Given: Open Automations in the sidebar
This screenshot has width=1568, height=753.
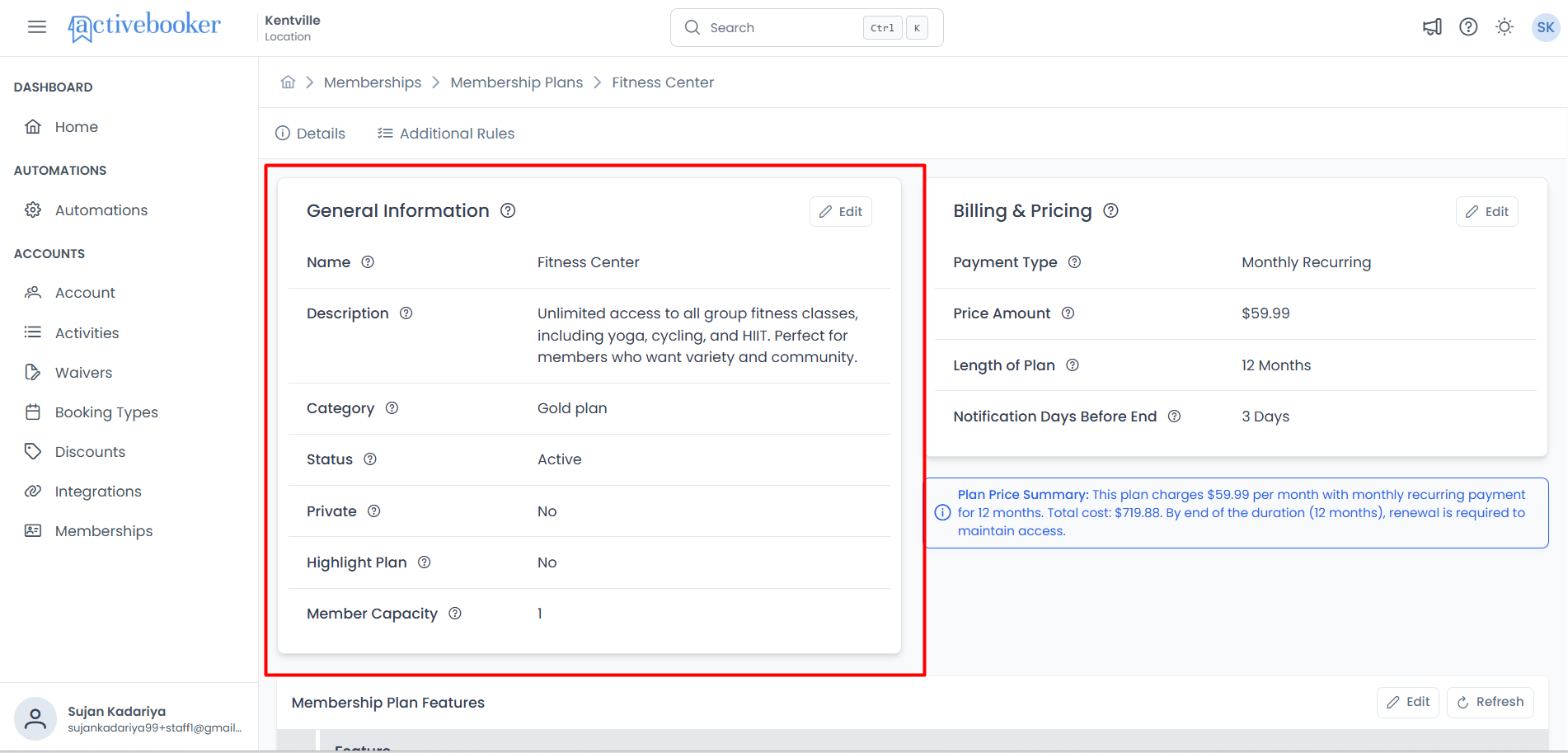Looking at the screenshot, I should pos(87,210).
